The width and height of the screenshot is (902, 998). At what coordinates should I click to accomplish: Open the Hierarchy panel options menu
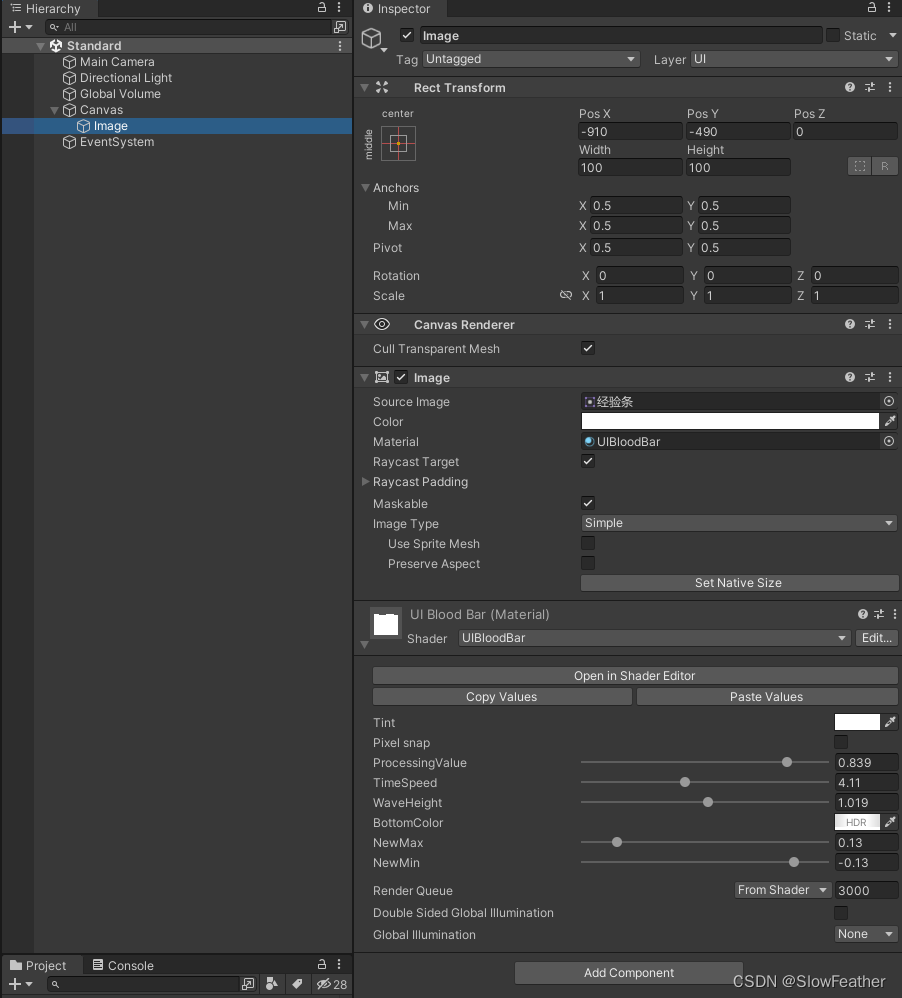coord(339,8)
